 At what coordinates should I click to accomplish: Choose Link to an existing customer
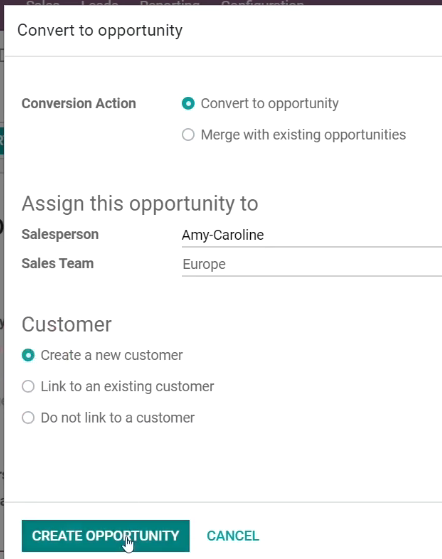tap(28, 386)
